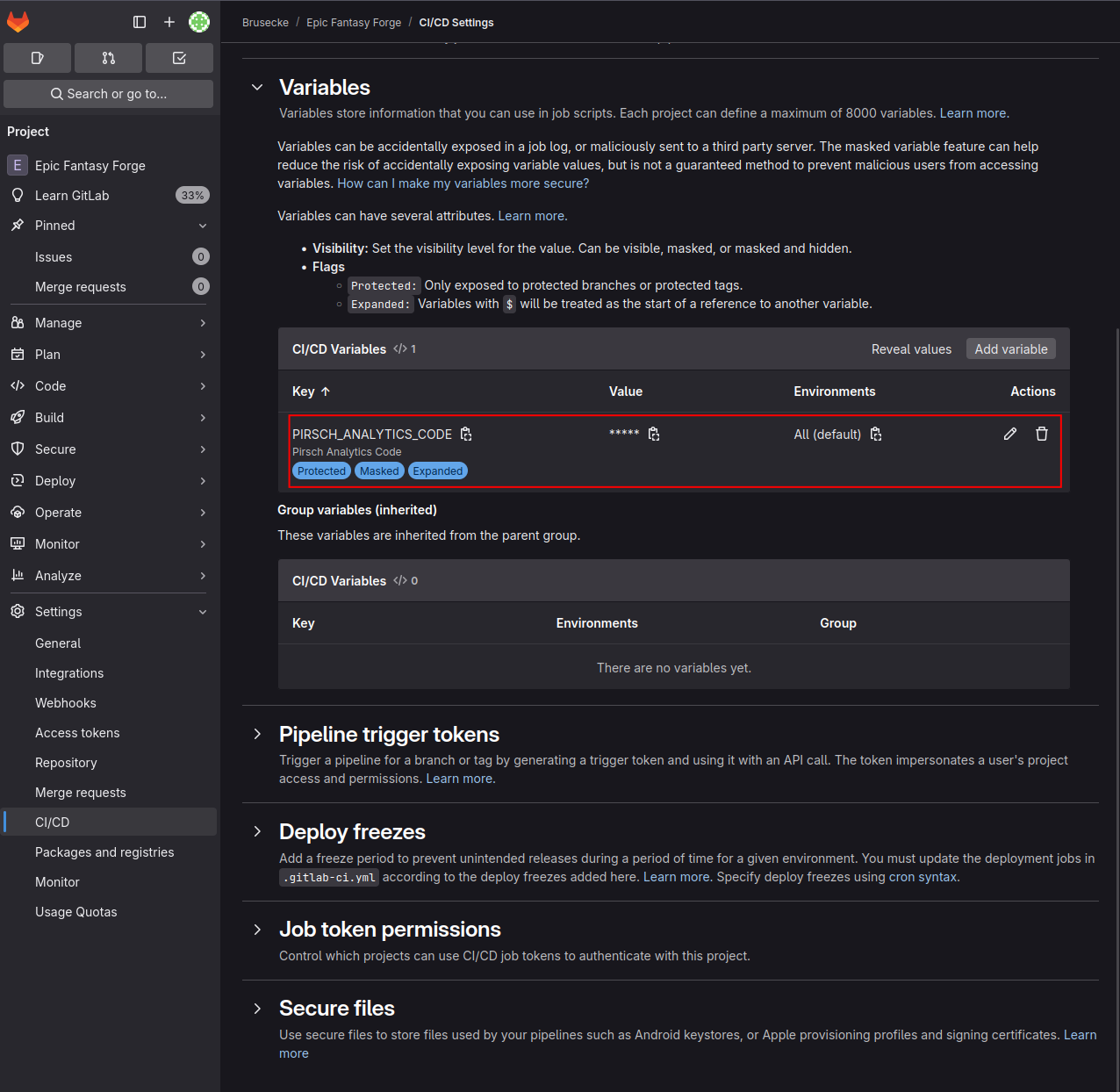Edit the PIRSCH_ANALYTICS_CODE variable
This screenshot has height=1092, width=1120.
pos(1010,434)
